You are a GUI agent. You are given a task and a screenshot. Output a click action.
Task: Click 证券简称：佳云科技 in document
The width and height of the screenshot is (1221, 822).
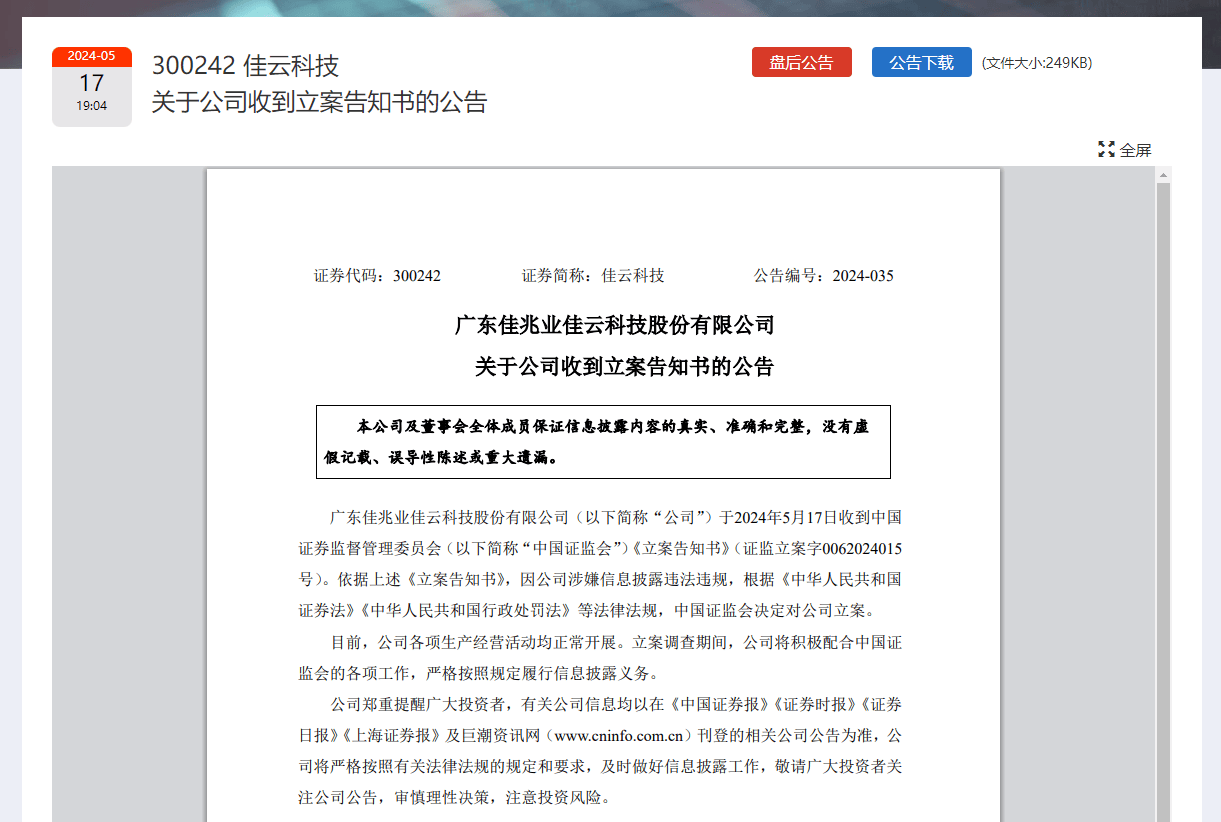pos(593,276)
